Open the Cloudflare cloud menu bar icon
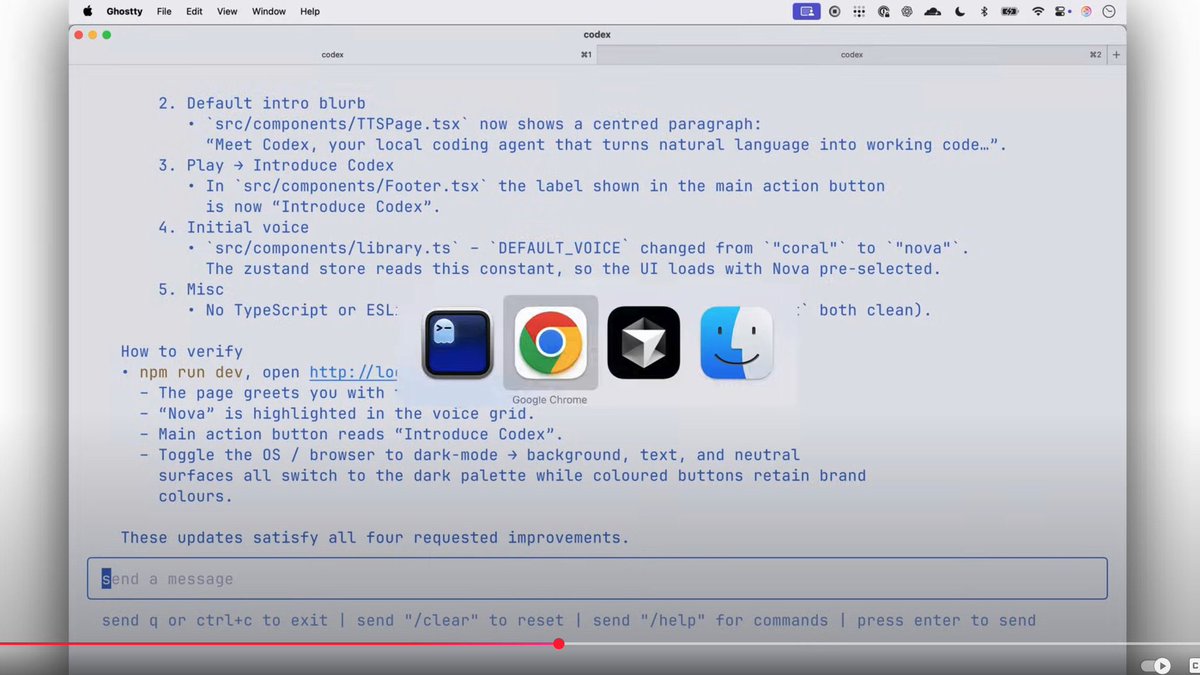The height and width of the screenshot is (675, 1200). tap(932, 11)
